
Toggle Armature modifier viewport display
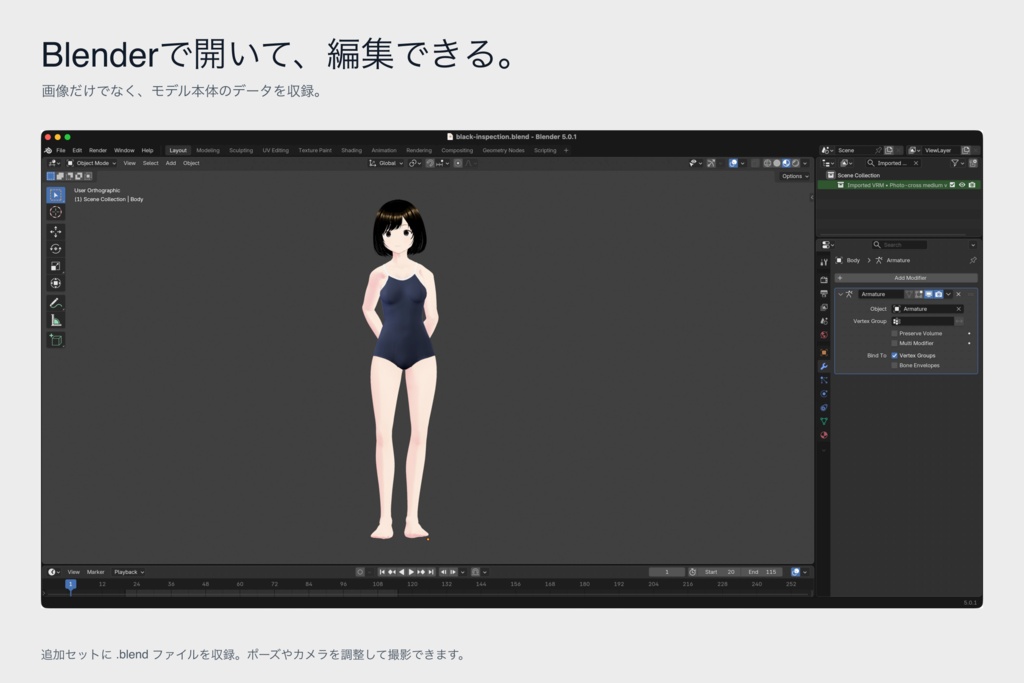point(929,294)
